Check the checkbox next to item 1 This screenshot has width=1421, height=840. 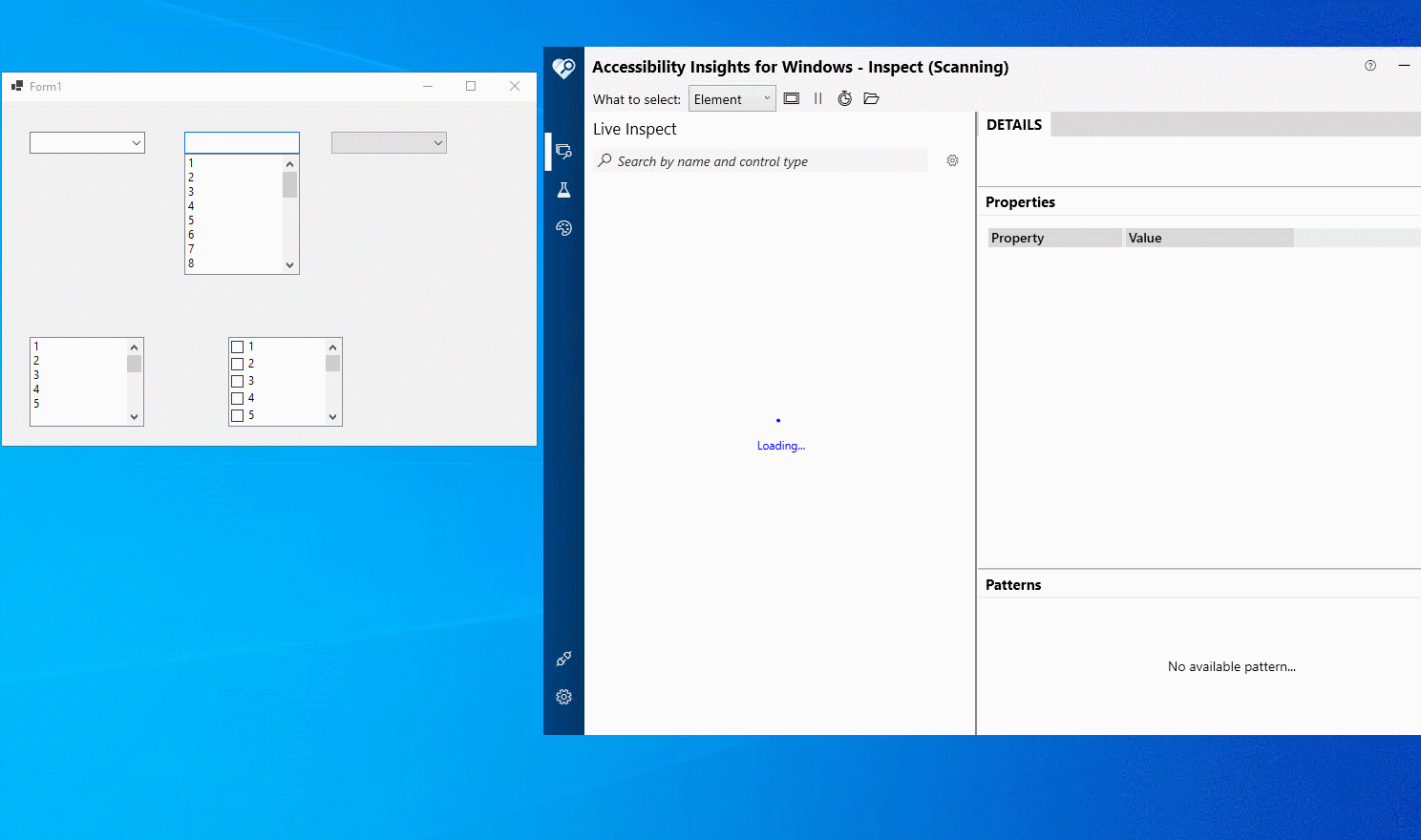(238, 346)
